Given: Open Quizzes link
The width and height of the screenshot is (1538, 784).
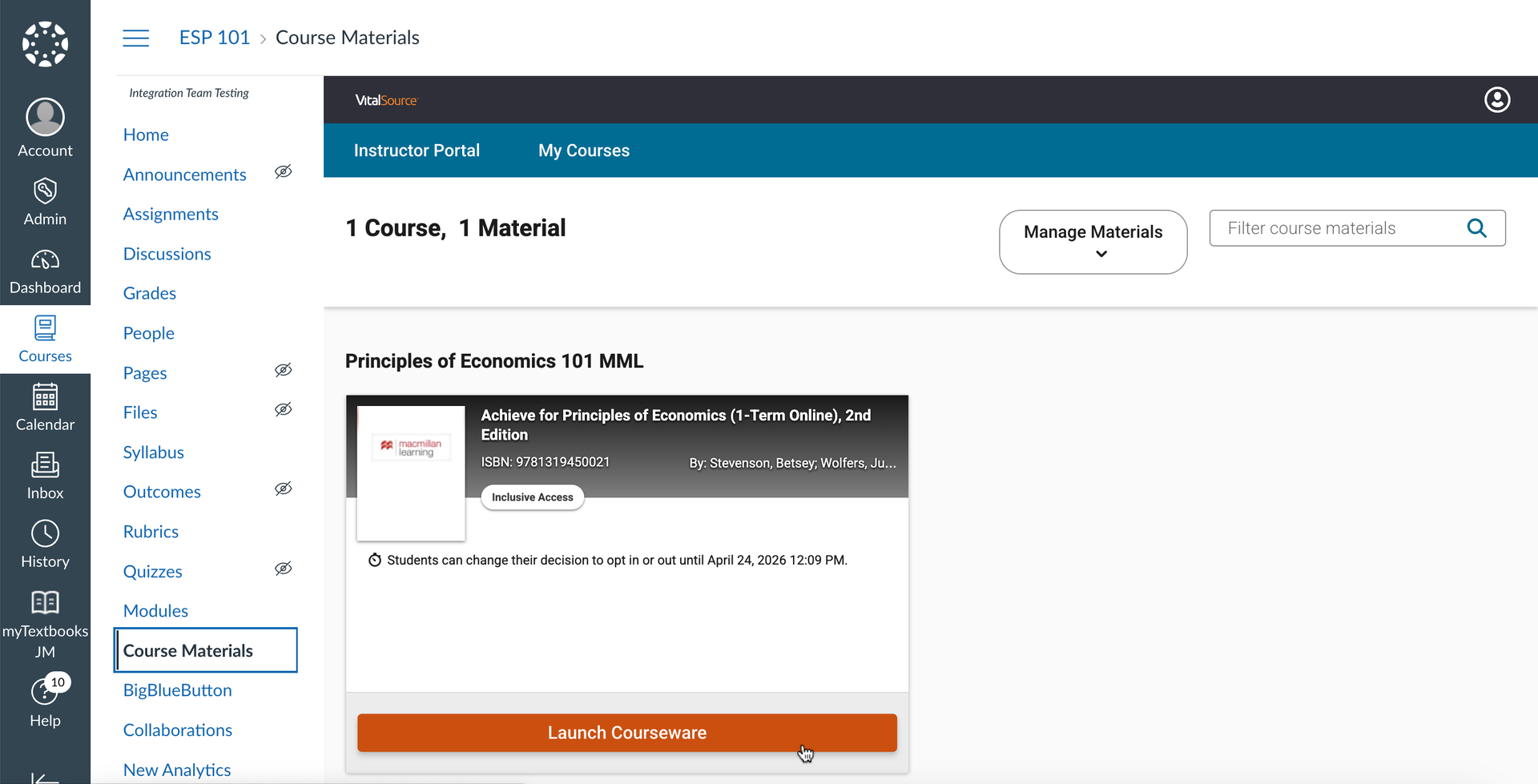Looking at the screenshot, I should point(152,572).
